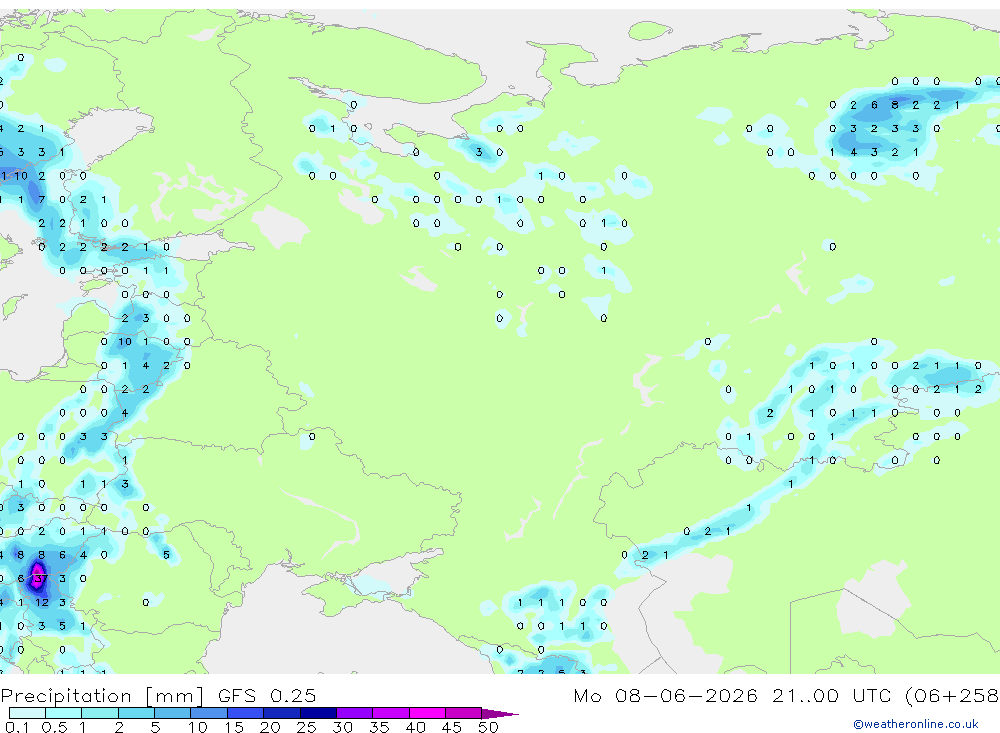The width and height of the screenshot is (1000, 733).
Task: Open the weatheronline.co.uk copyright link
Action: 915,724
